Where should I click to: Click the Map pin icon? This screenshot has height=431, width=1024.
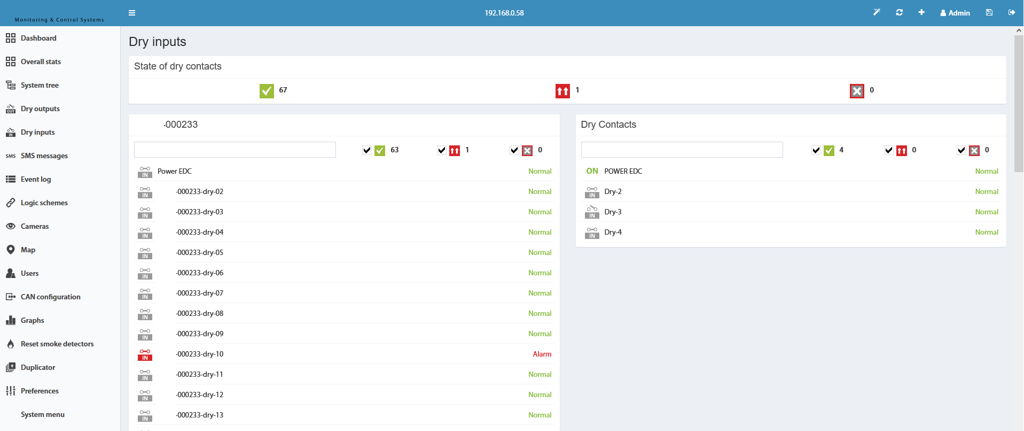pyautogui.click(x=10, y=249)
